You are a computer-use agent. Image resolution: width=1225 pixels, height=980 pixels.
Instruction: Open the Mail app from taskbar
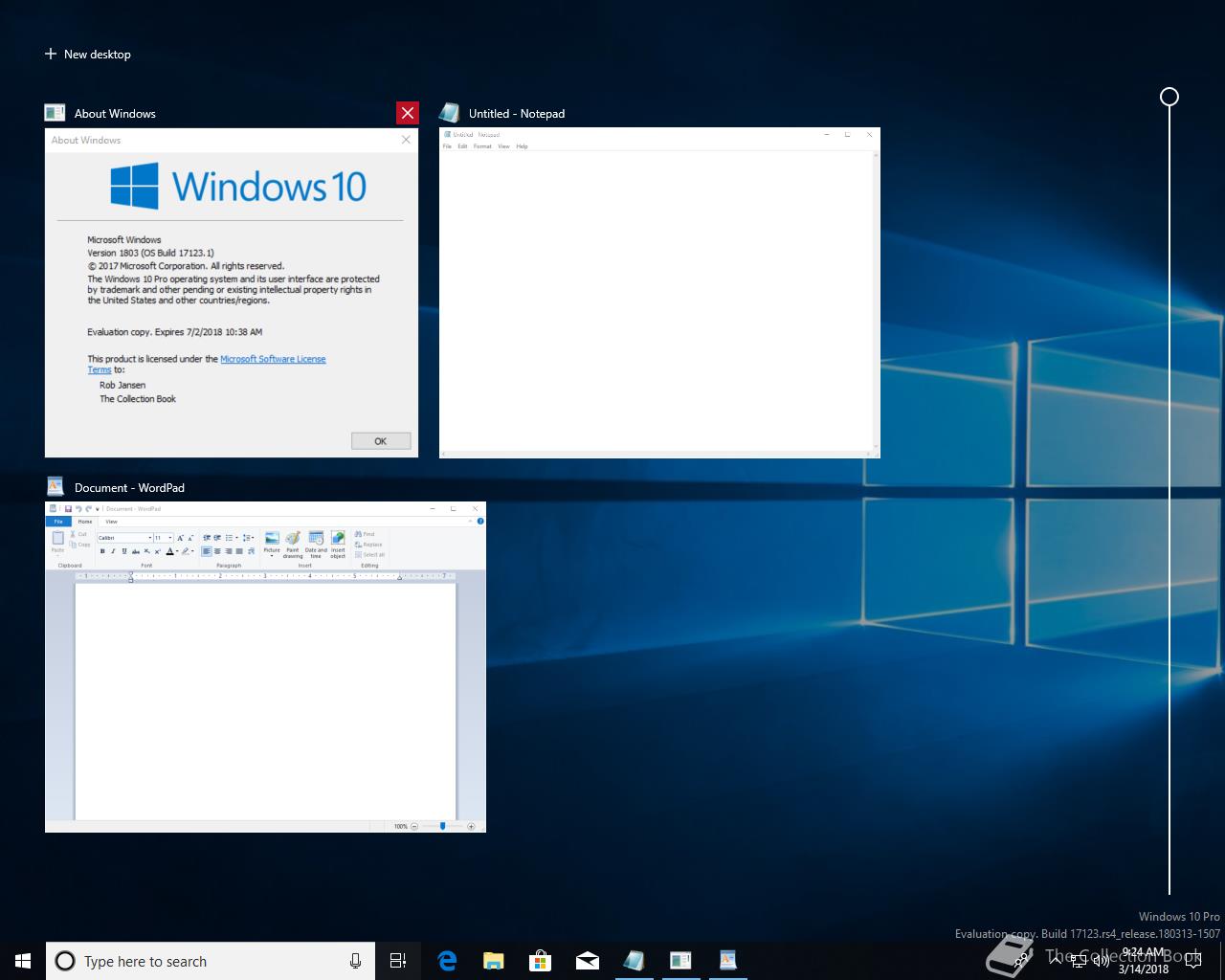pos(588,961)
